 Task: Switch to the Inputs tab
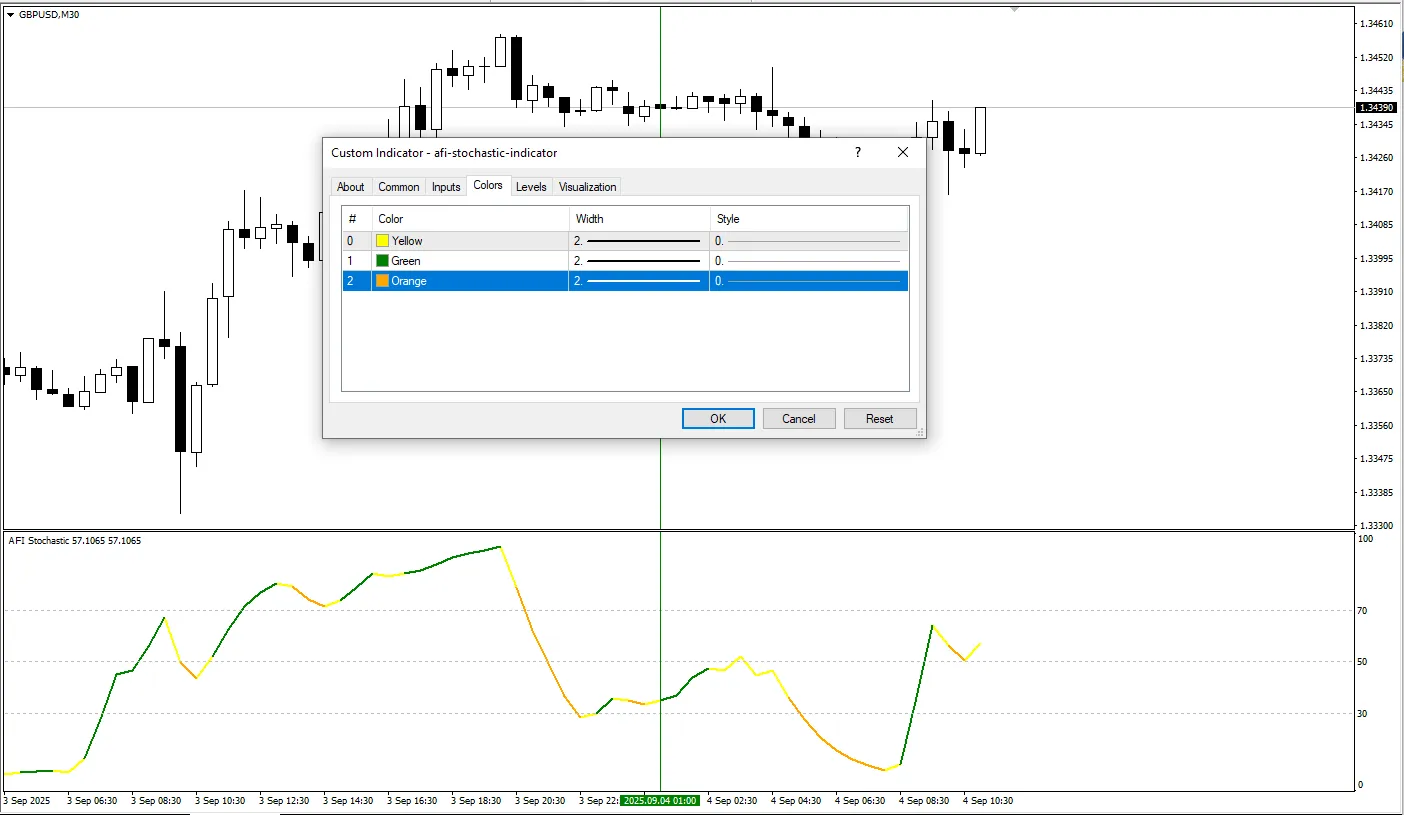pos(445,186)
